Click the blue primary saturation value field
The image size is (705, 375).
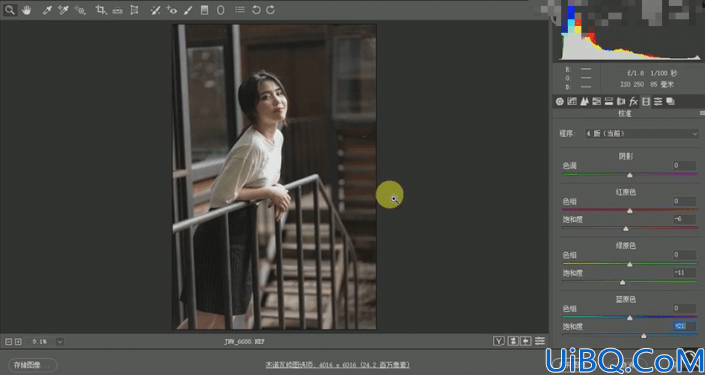tap(684, 326)
